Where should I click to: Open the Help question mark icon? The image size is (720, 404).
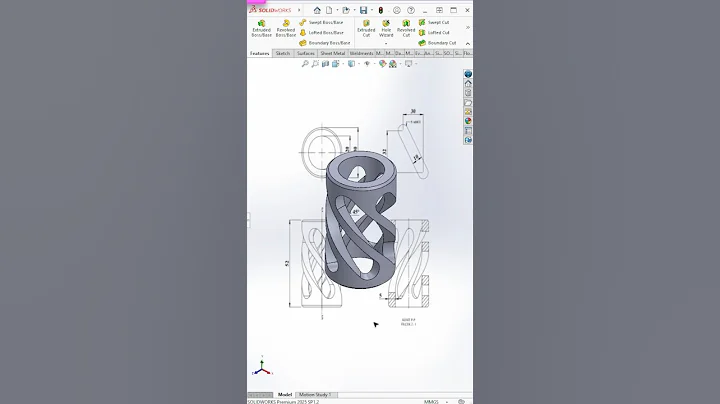click(411, 10)
